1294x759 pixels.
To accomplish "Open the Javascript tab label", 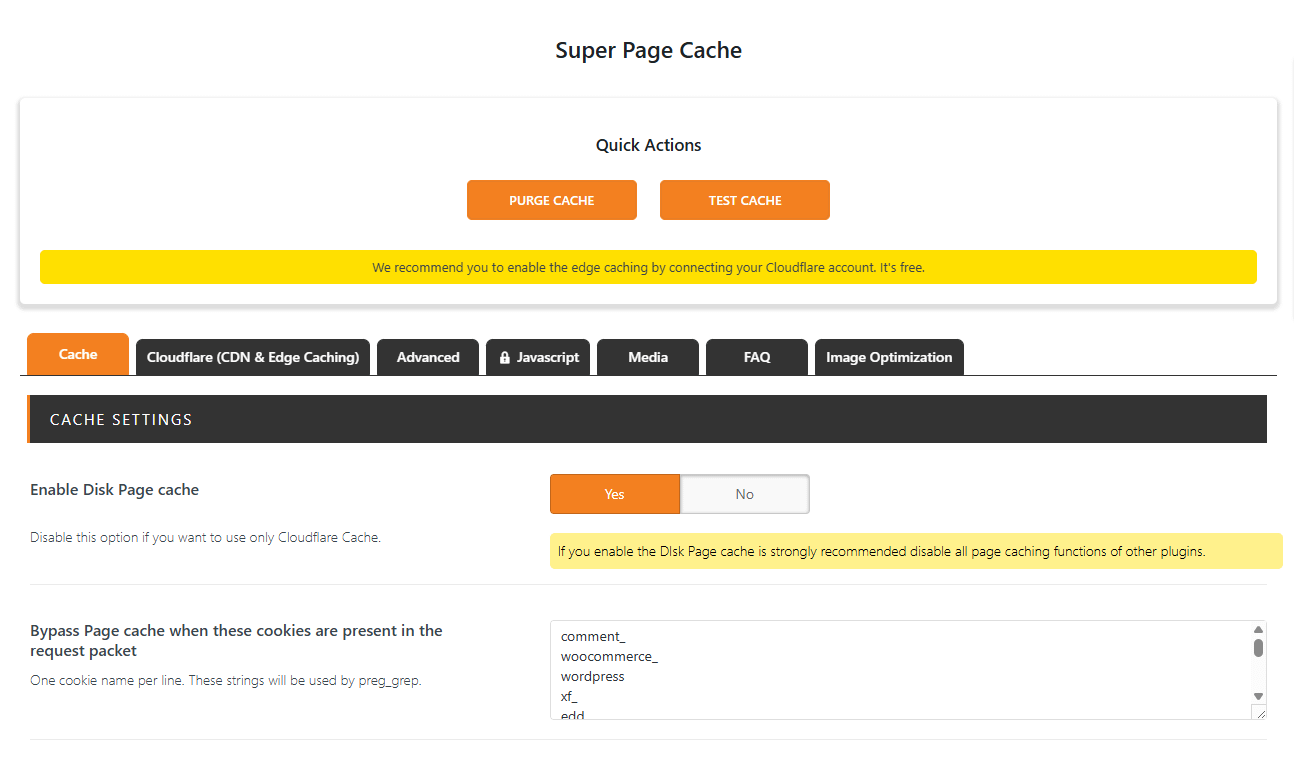I will tap(548, 357).
